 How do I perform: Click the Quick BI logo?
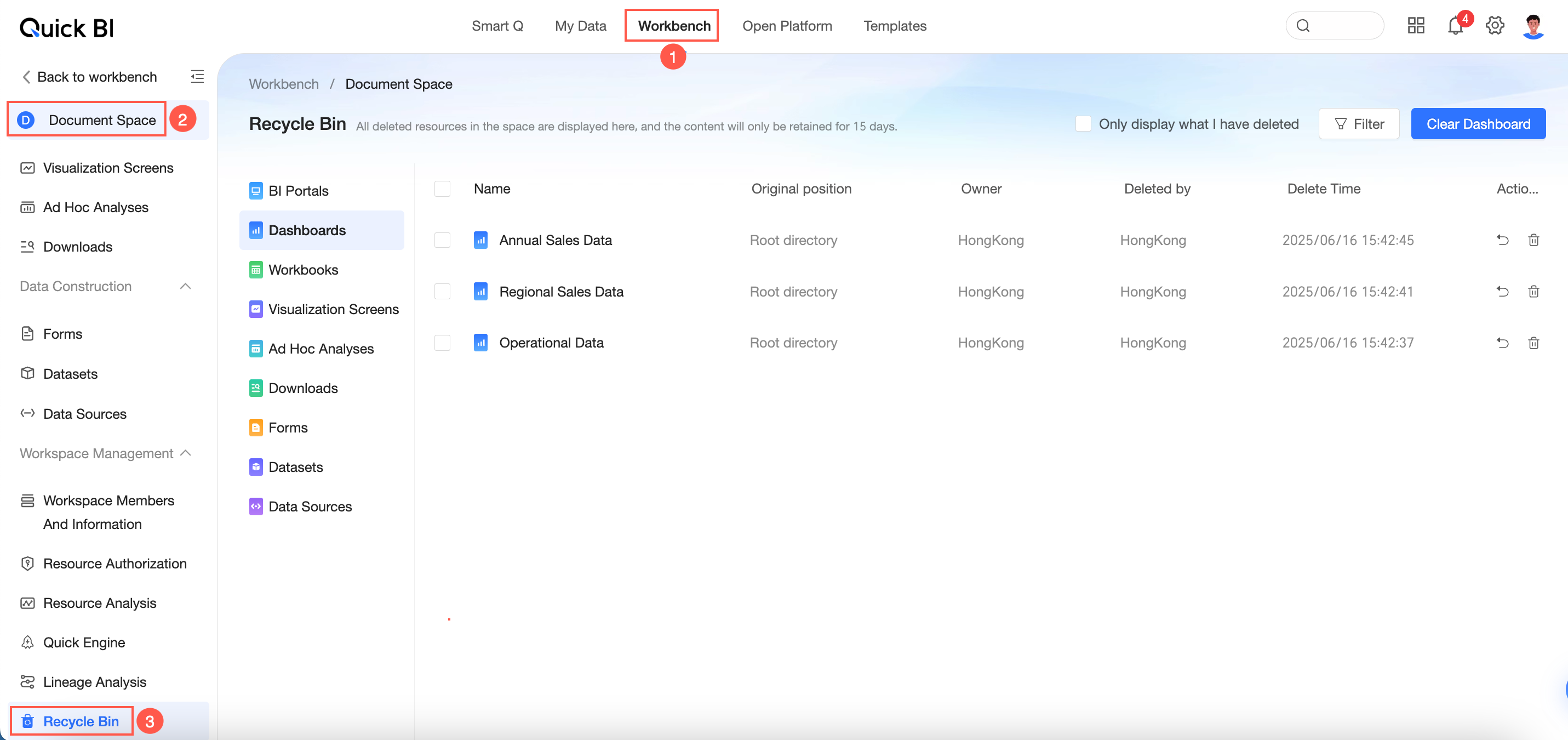point(66,27)
